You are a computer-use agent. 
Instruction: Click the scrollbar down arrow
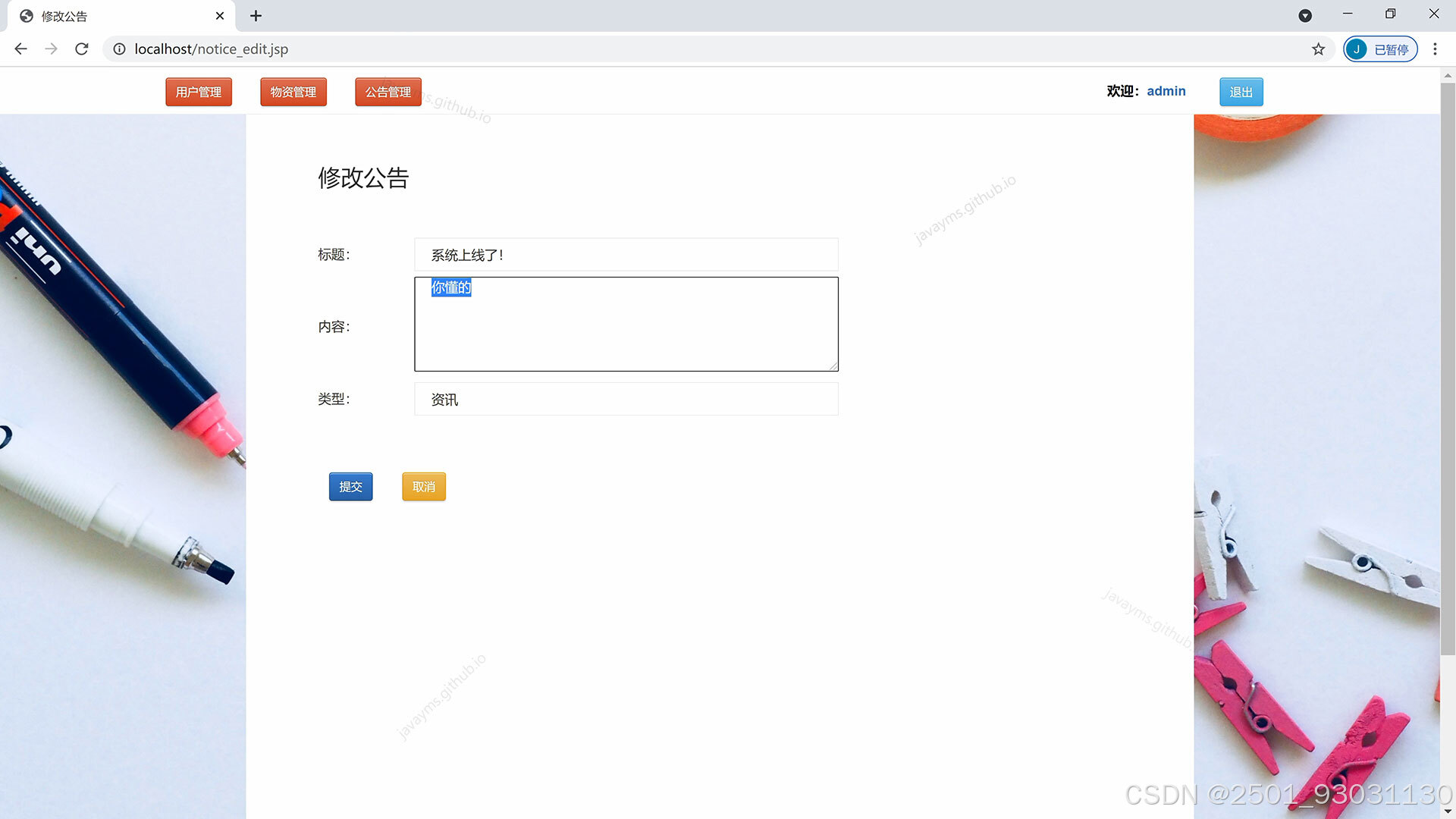tap(1448, 811)
